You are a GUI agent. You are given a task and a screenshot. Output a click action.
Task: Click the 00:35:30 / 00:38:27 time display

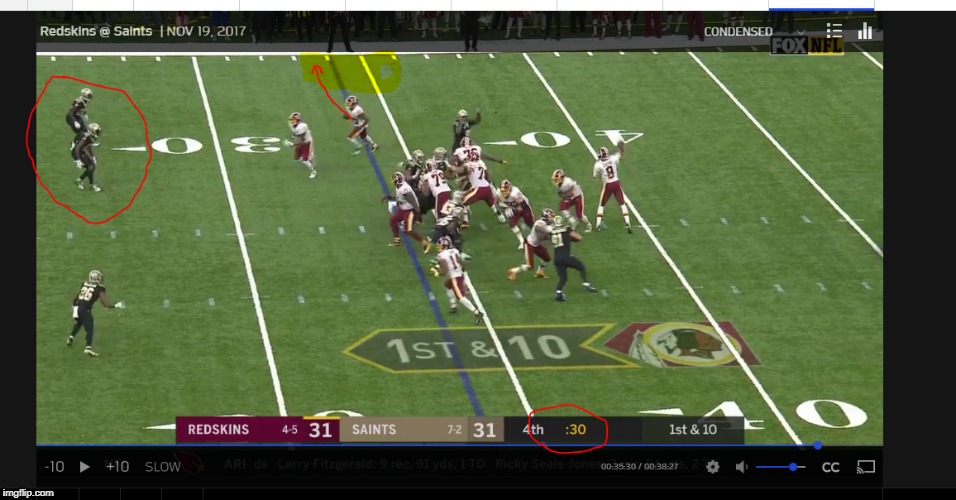tap(639, 466)
